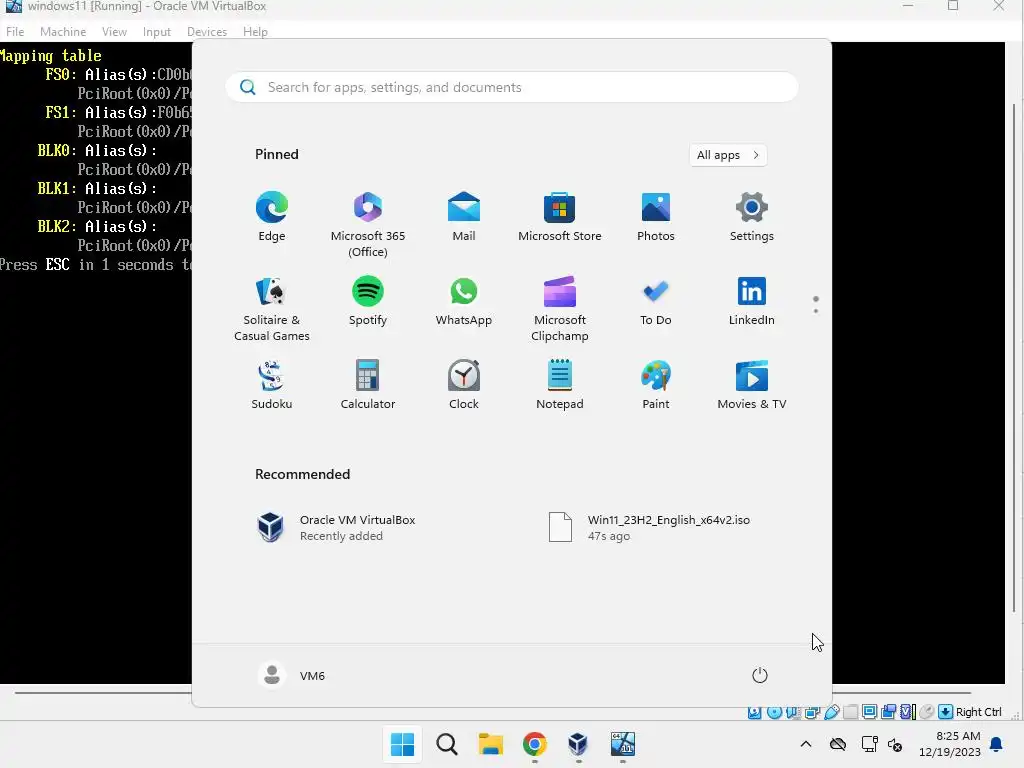
Task: Click the Windows Start button on taskbar
Action: point(402,744)
